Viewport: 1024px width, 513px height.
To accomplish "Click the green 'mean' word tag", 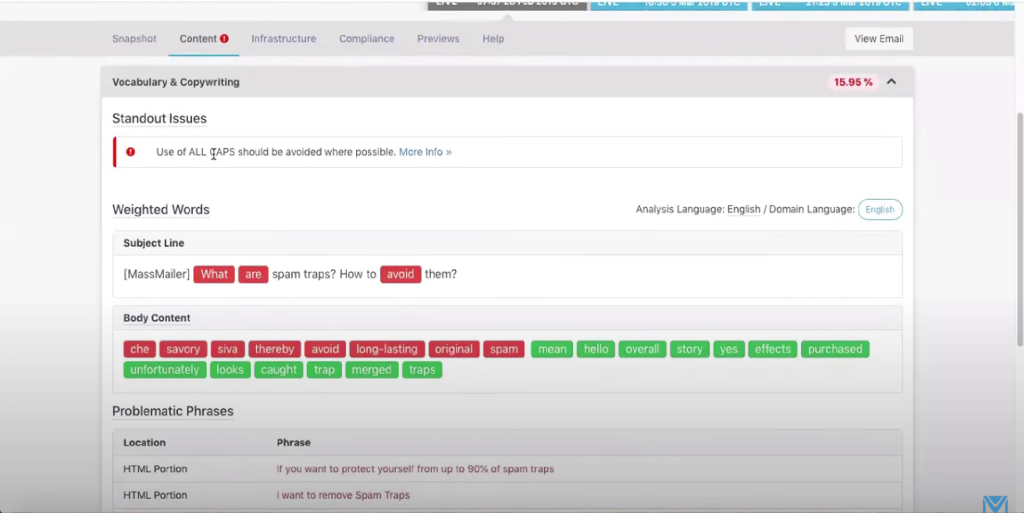I will pos(552,349).
